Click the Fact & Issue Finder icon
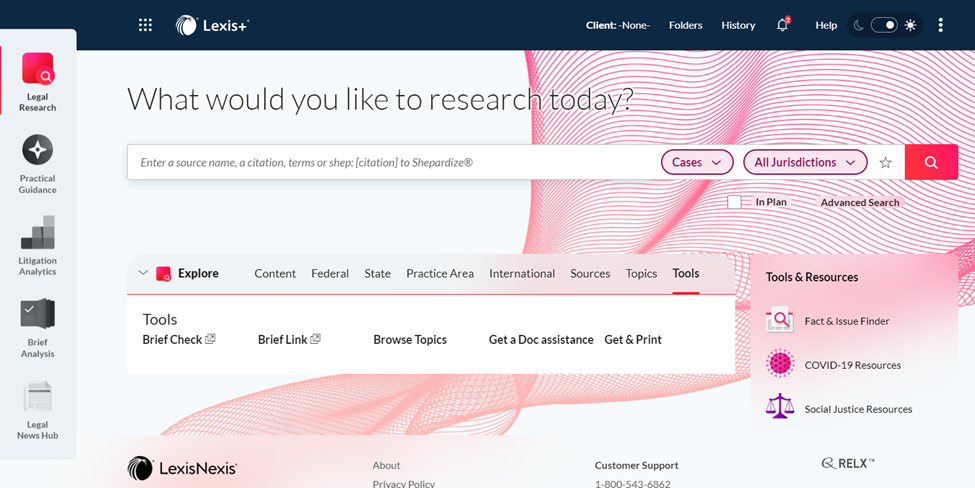Viewport: 975px width, 488px height. coord(780,320)
